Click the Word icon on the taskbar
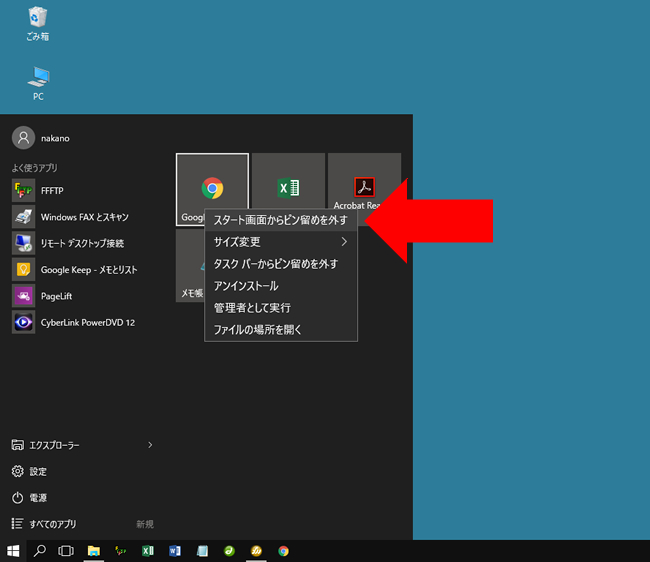 coord(175,550)
